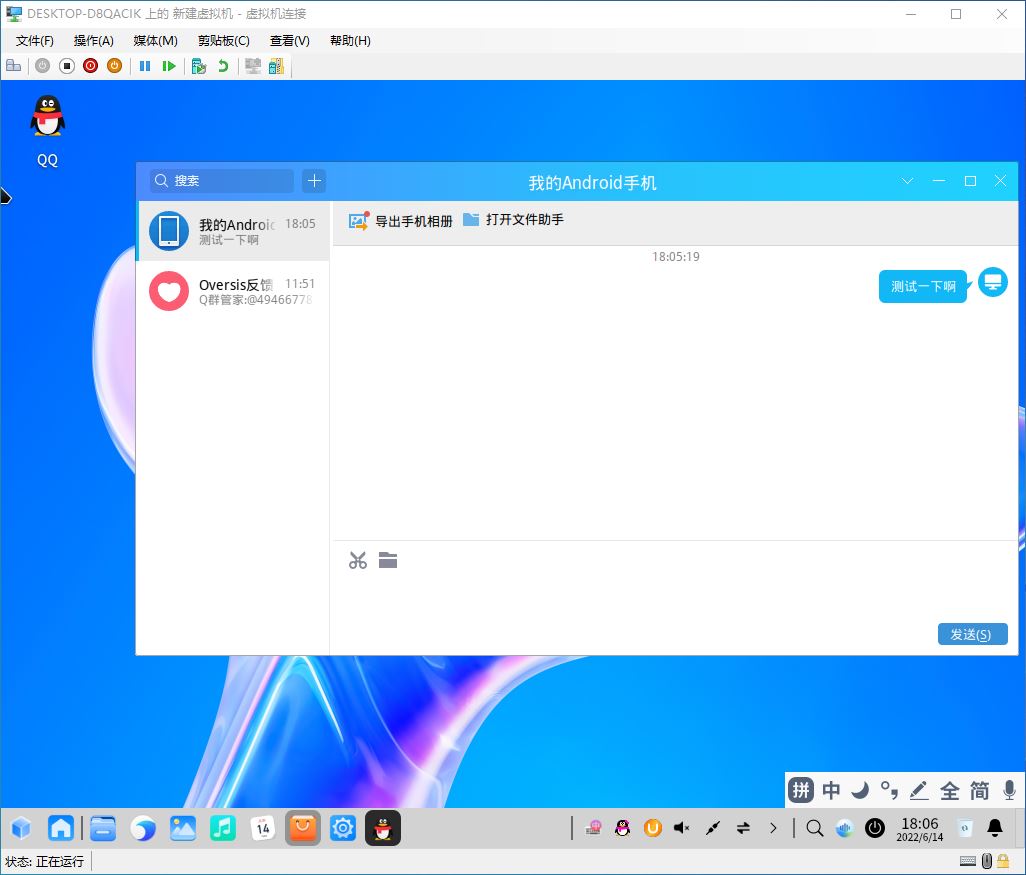The width and height of the screenshot is (1026, 875).
Task: Select the Pause virtual machine toolbar icon
Action: 145,65
